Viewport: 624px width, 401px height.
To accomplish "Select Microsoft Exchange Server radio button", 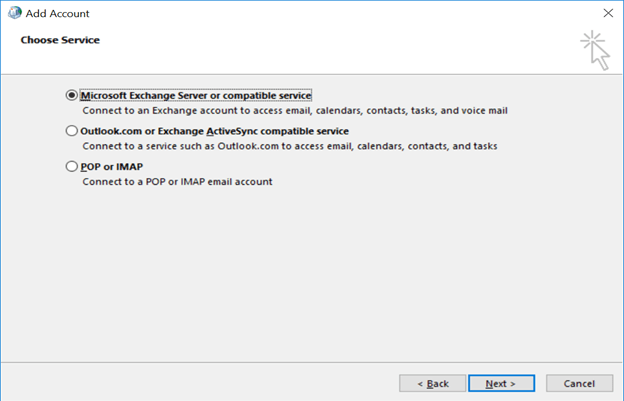I will point(72,95).
